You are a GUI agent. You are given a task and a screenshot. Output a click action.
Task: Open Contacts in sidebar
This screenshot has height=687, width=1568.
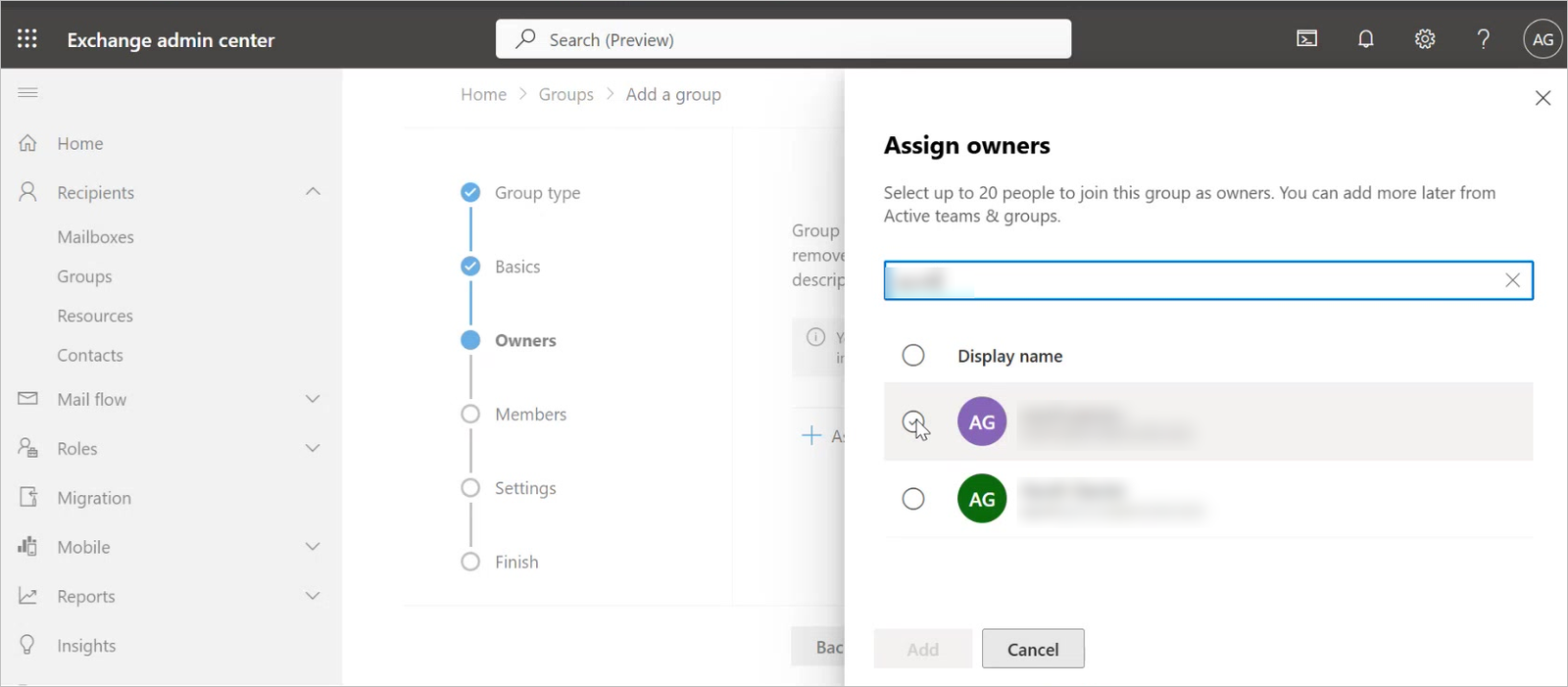point(90,355)
